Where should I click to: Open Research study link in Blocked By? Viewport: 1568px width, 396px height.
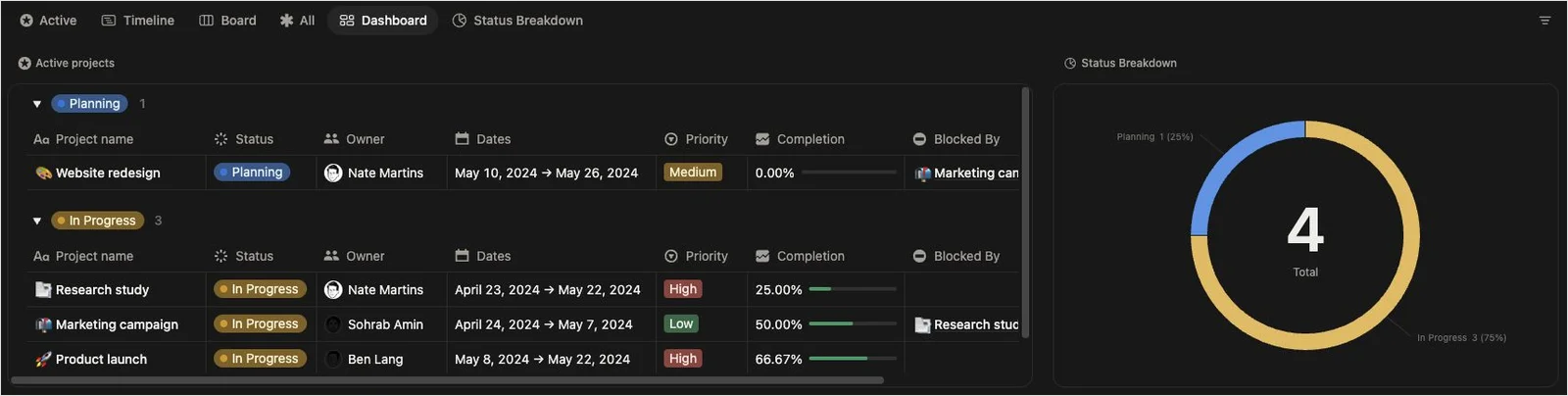click(966, 324)
